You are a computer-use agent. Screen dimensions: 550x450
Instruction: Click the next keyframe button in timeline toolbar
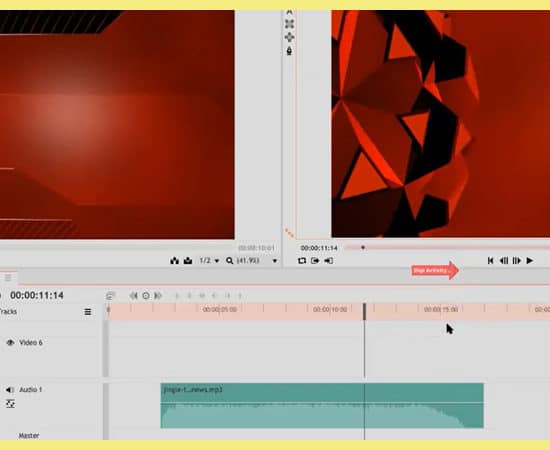[x=158, y=296]
